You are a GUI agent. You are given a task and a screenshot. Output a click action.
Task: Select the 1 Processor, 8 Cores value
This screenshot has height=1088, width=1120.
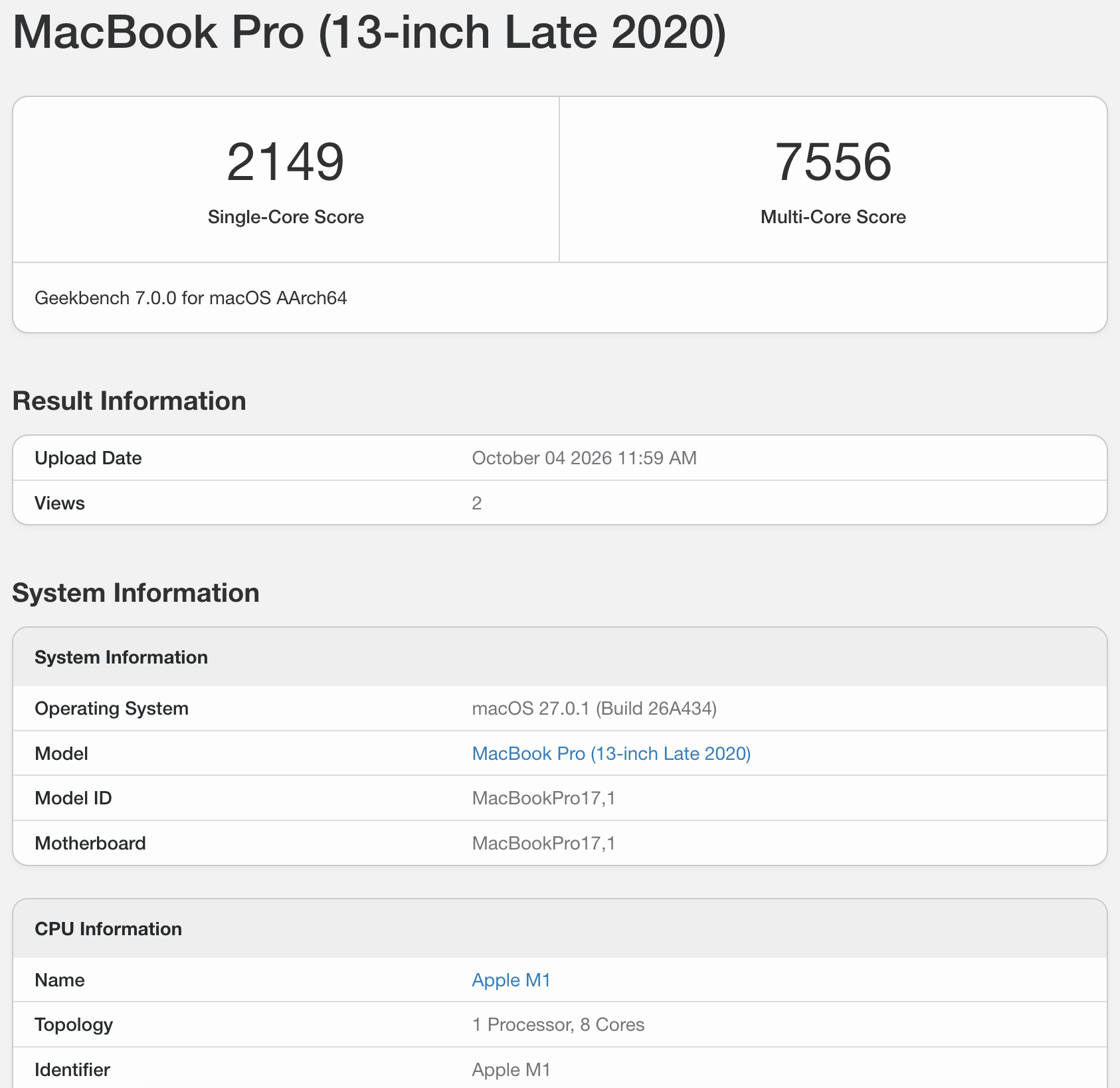click(558, 1024)
